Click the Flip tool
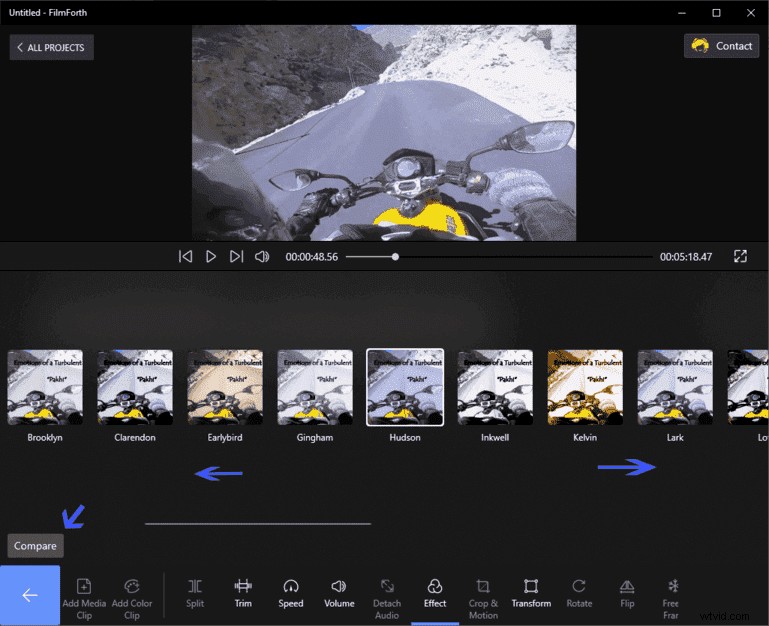The image size is (769, 626). click(627, 593)
